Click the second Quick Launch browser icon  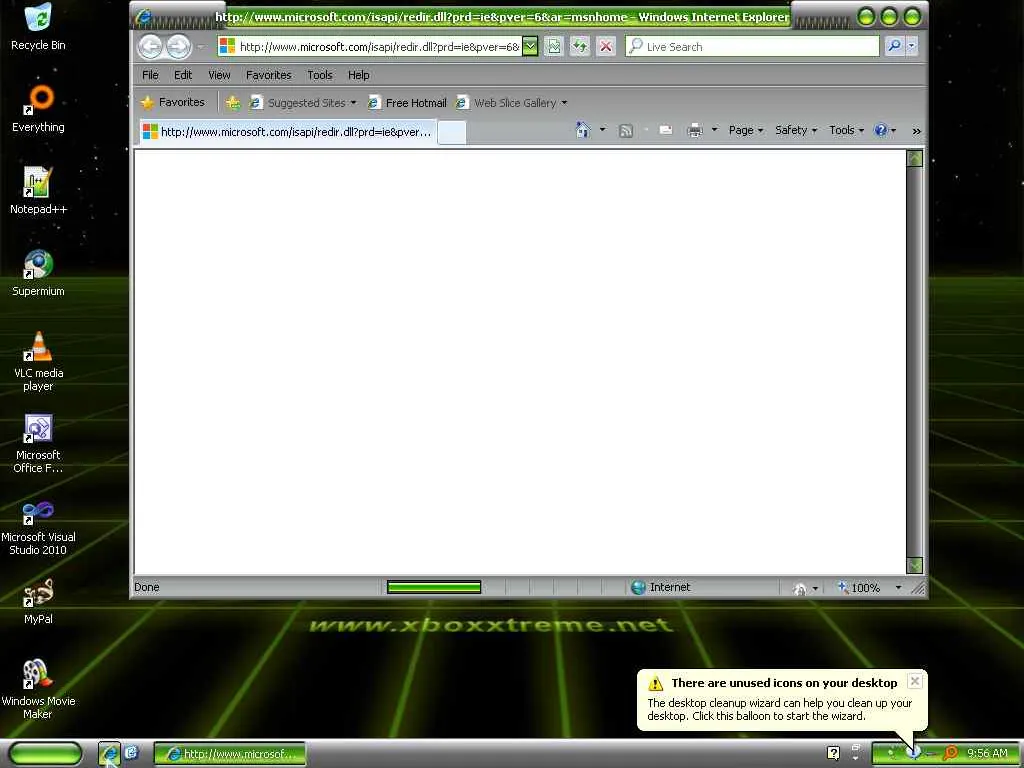(131, 753)
